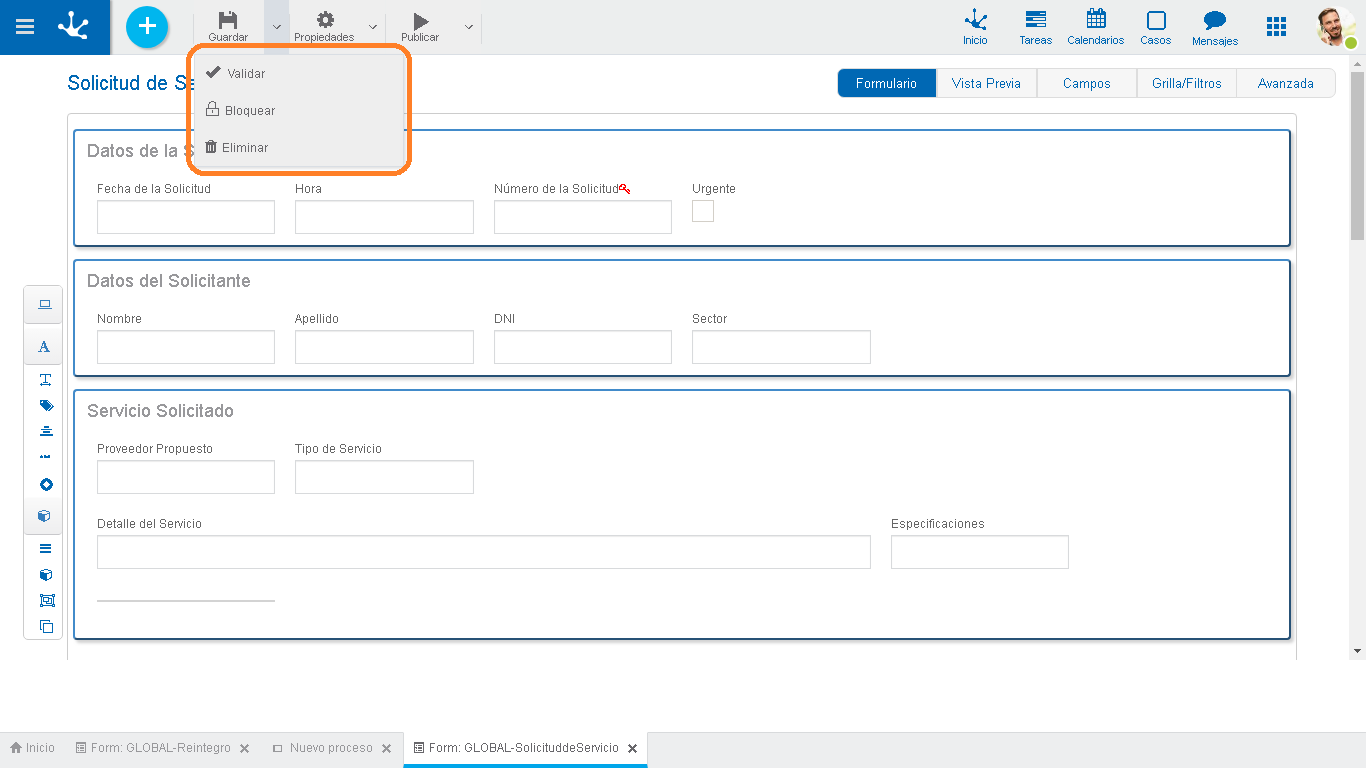Close the Form: GLOBAL-Reintegro tab
Screen dimensions: 1366x768
(244, 748)
